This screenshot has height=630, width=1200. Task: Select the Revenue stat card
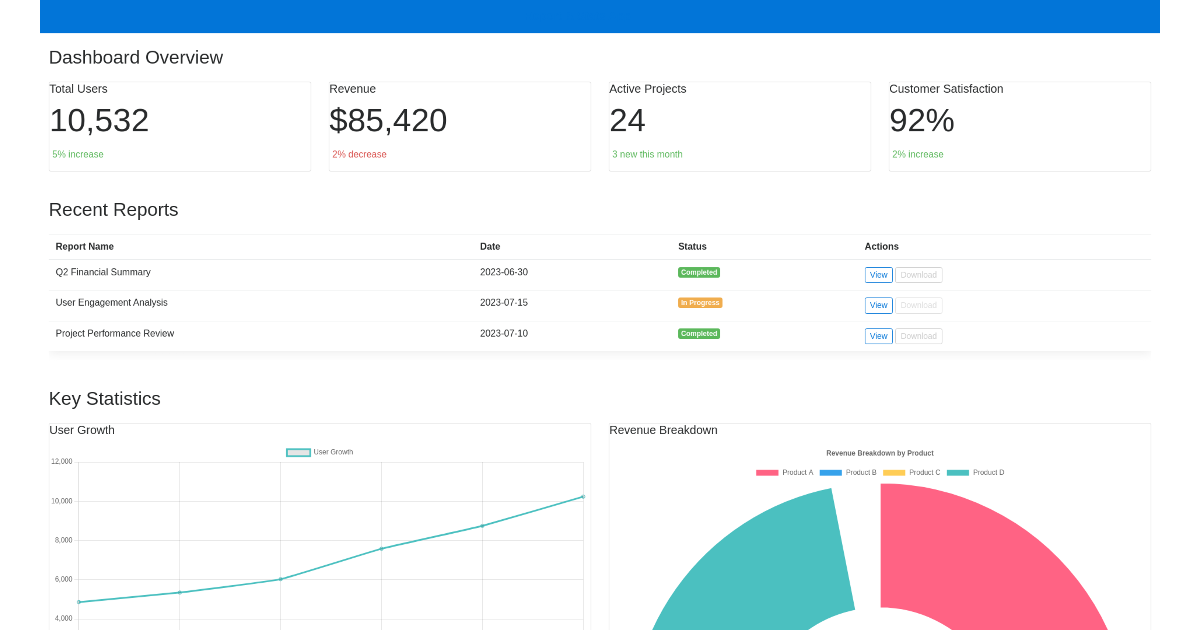click(460, 125)
